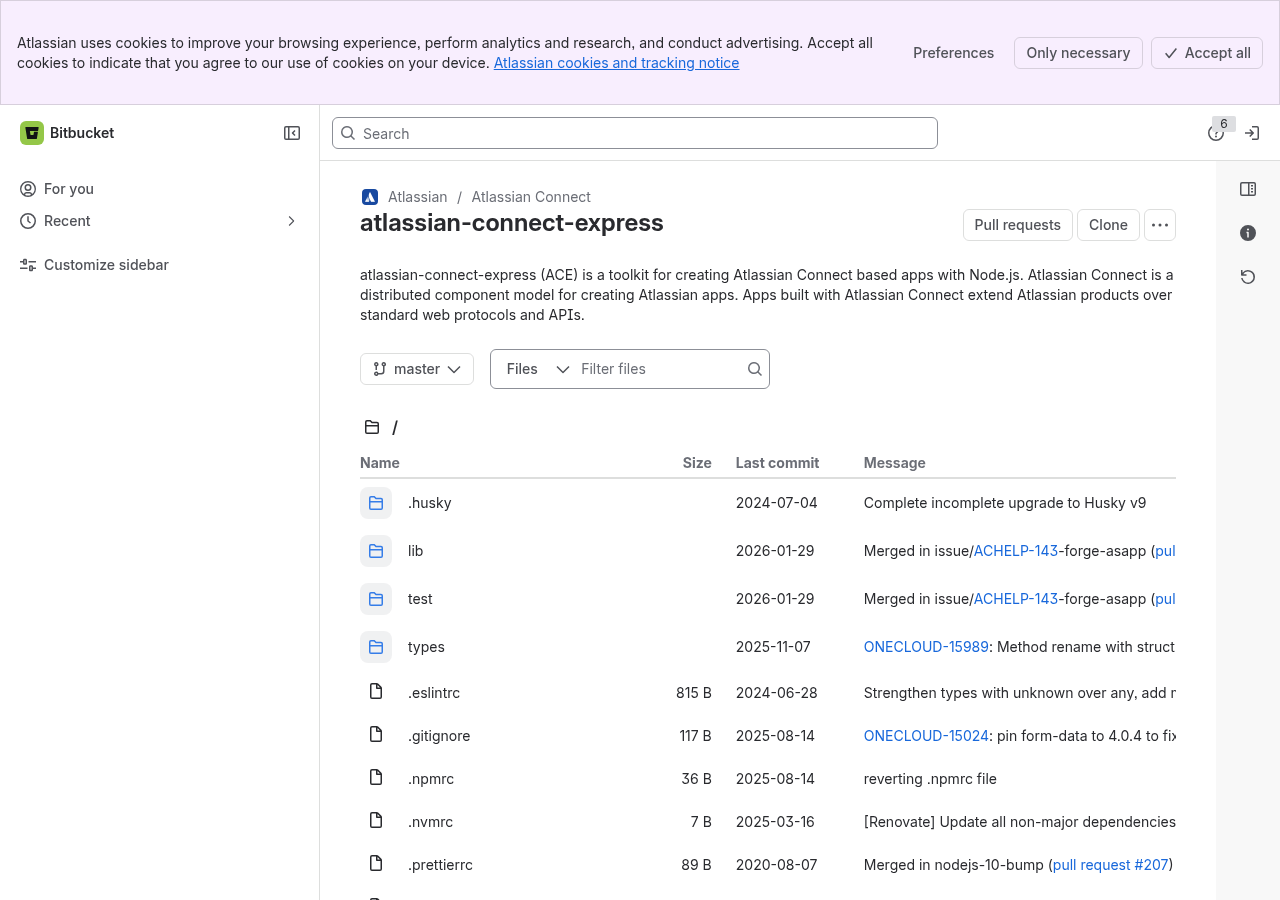Open the .husky folder name

click(430, 503)
